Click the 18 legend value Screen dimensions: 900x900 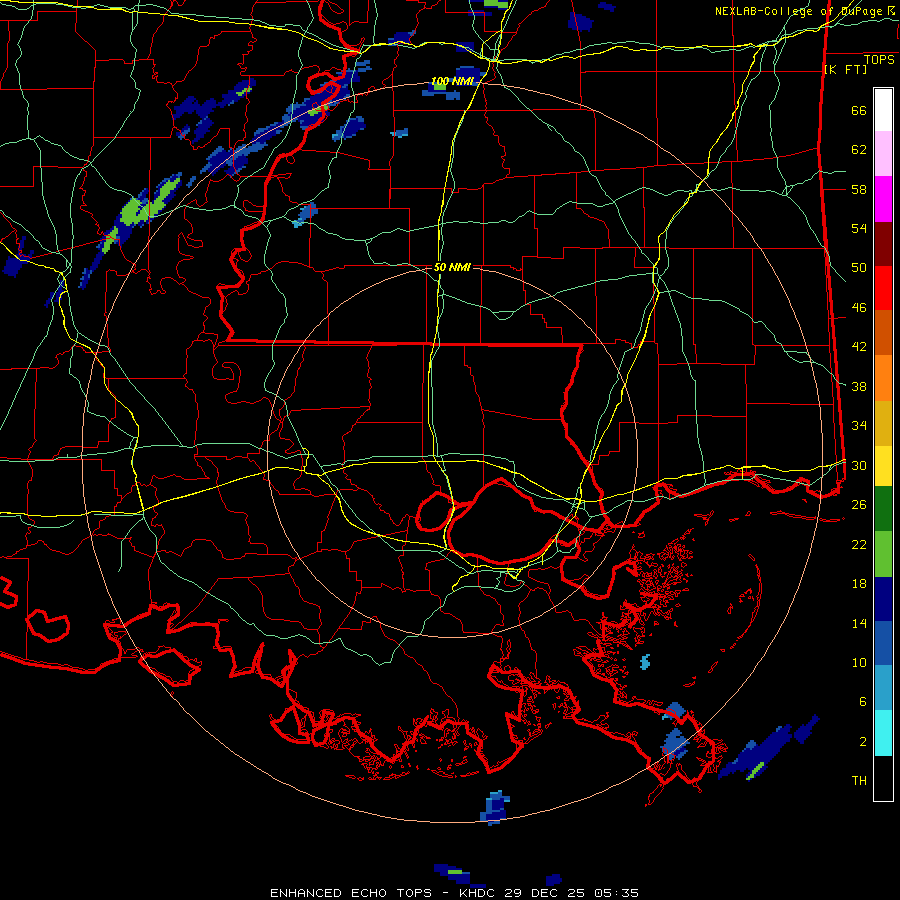(x=859, y=584)
